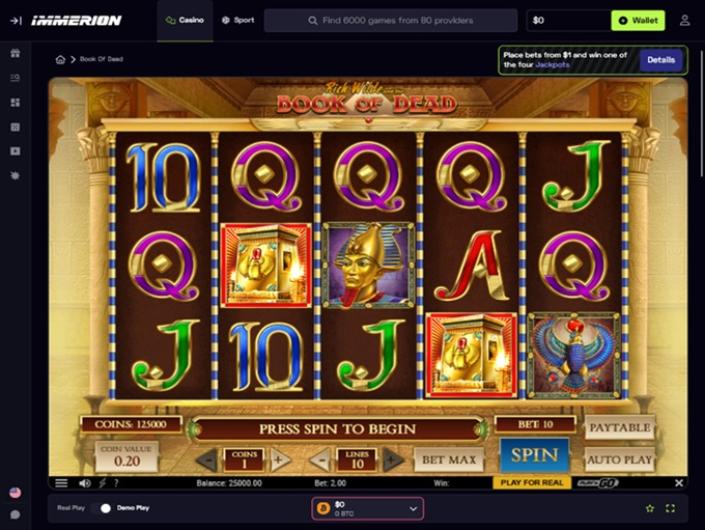This screenshot has width=705, height=530.
Task: Collapse the sidebar using the arrow icon
Action: 16,21
